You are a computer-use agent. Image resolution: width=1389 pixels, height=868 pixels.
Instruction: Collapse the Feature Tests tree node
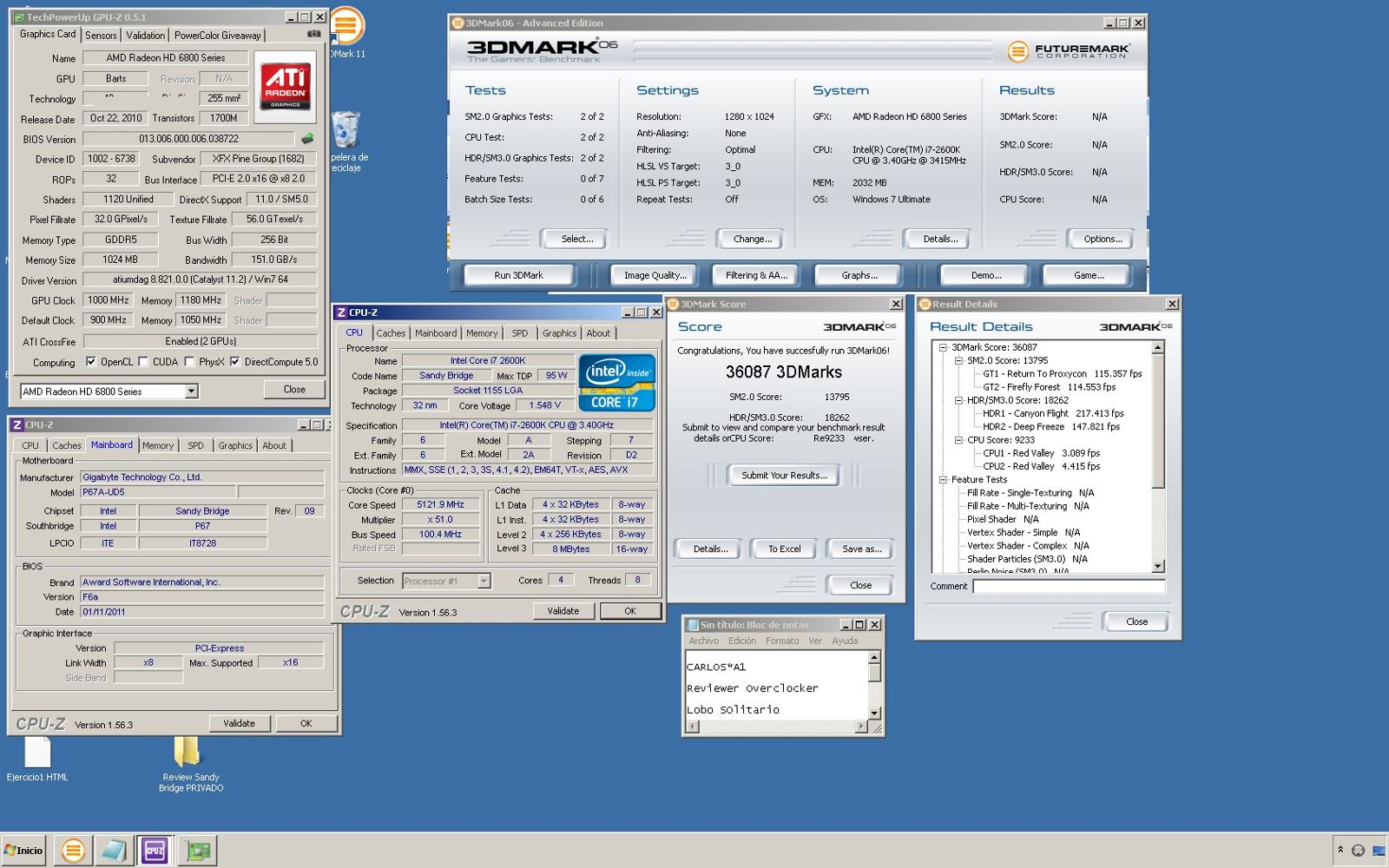pyautogui.click(x=943, y=480)
